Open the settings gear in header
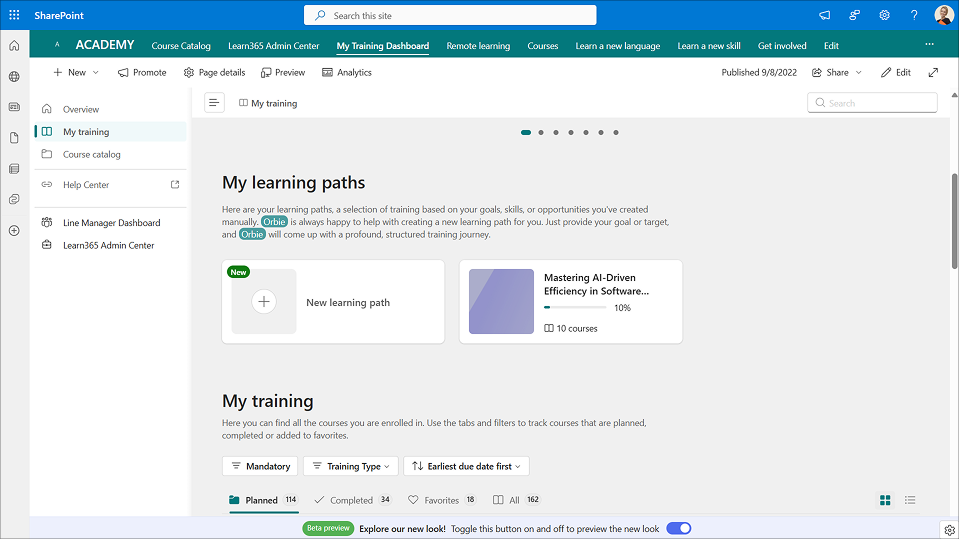The image size is (959, 539). pyautogui.click(x=884, y=15)
